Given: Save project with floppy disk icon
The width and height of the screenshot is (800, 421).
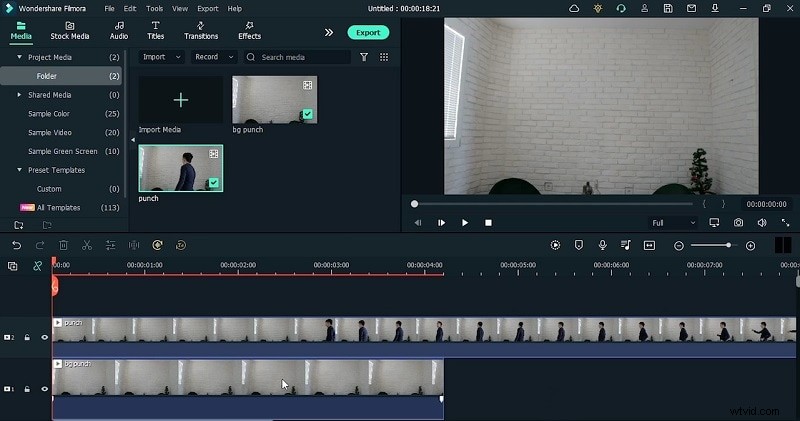Looking at the screenshot, I should point(668,8).
